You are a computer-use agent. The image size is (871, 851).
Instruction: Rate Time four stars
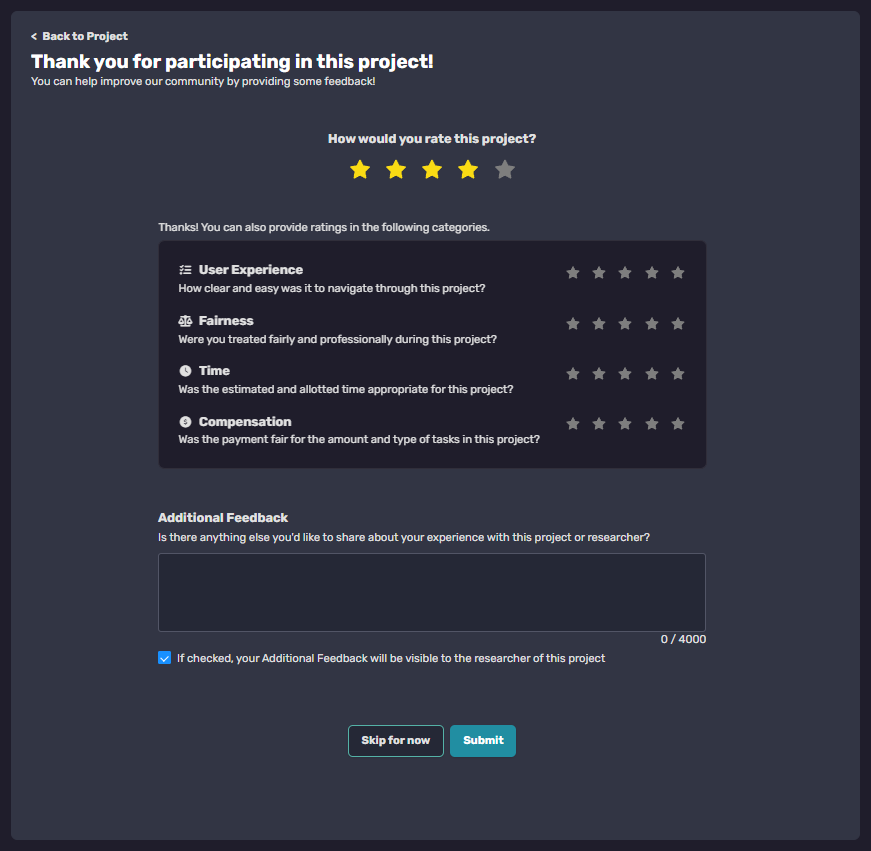click(x=652, y=374)
